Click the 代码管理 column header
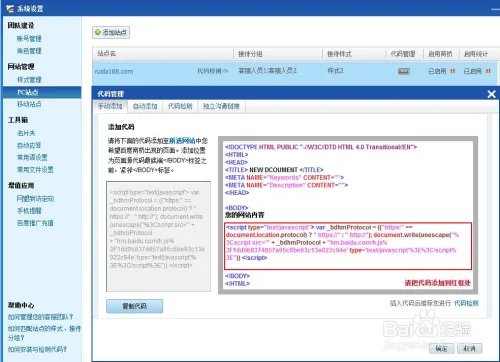This screenshot has width=500, height=362. pos(403,54)
